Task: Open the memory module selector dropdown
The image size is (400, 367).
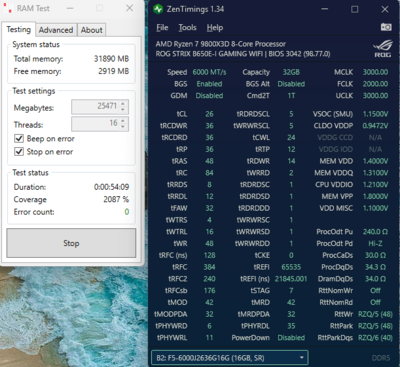Action: pyautogui.click(x=230, y=358)
